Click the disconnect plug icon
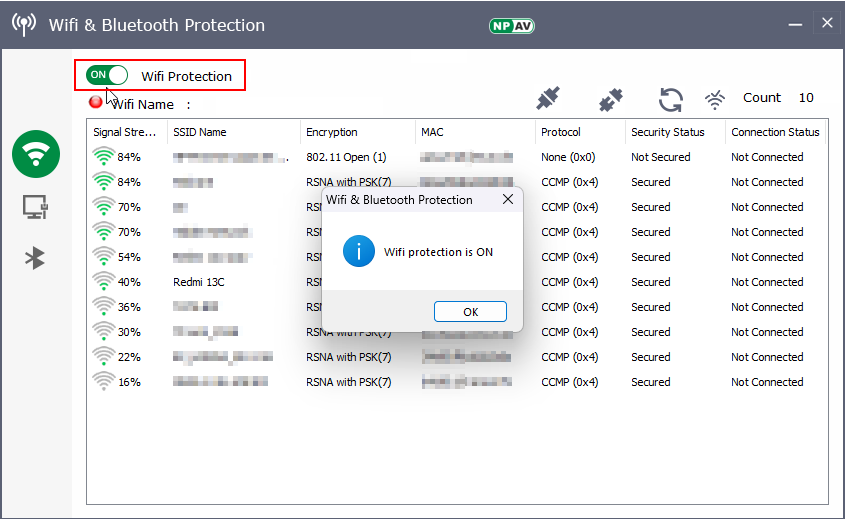846x520 pixels. [610, 99]
